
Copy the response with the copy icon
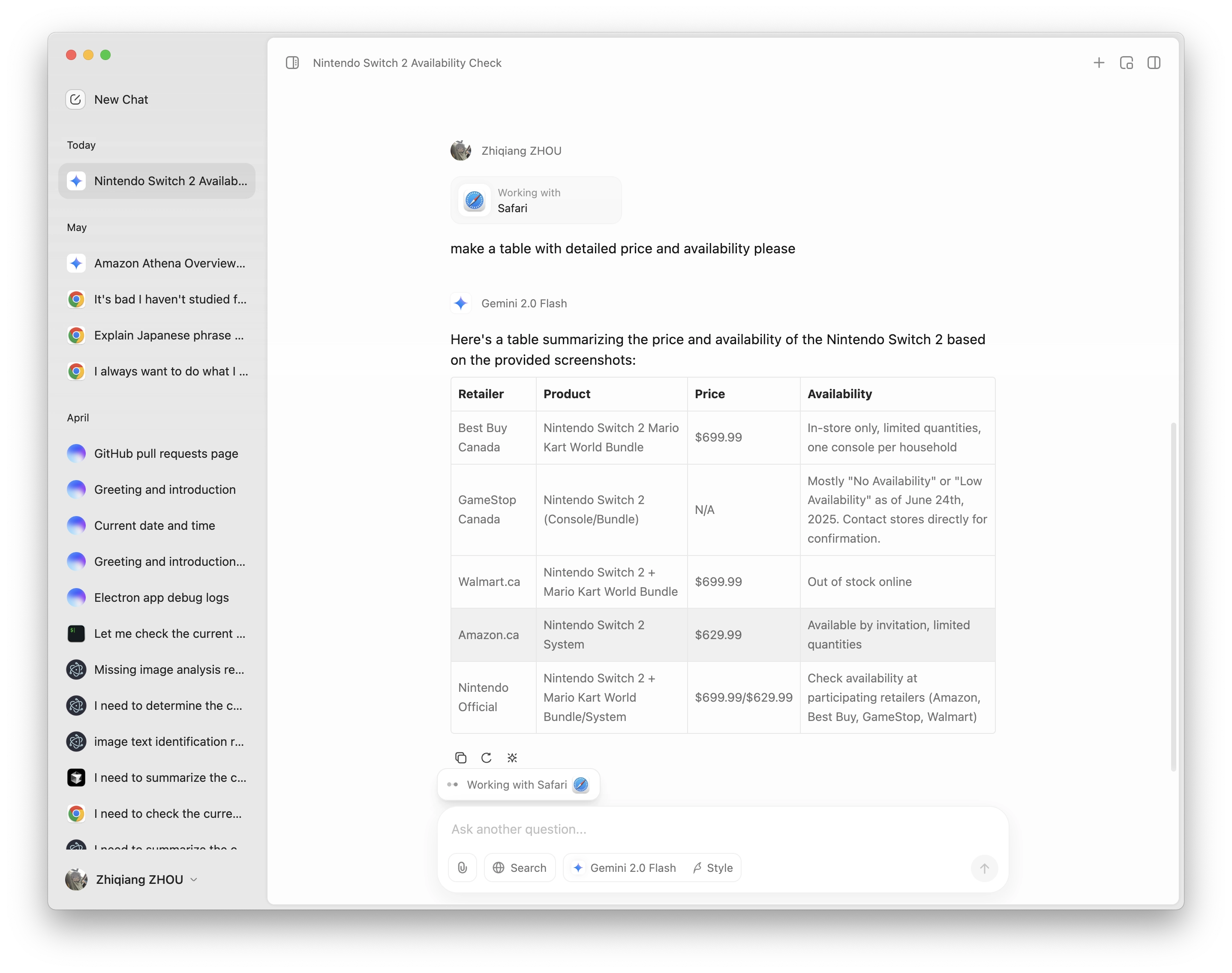pyautogui.click(x=460, y=757)
